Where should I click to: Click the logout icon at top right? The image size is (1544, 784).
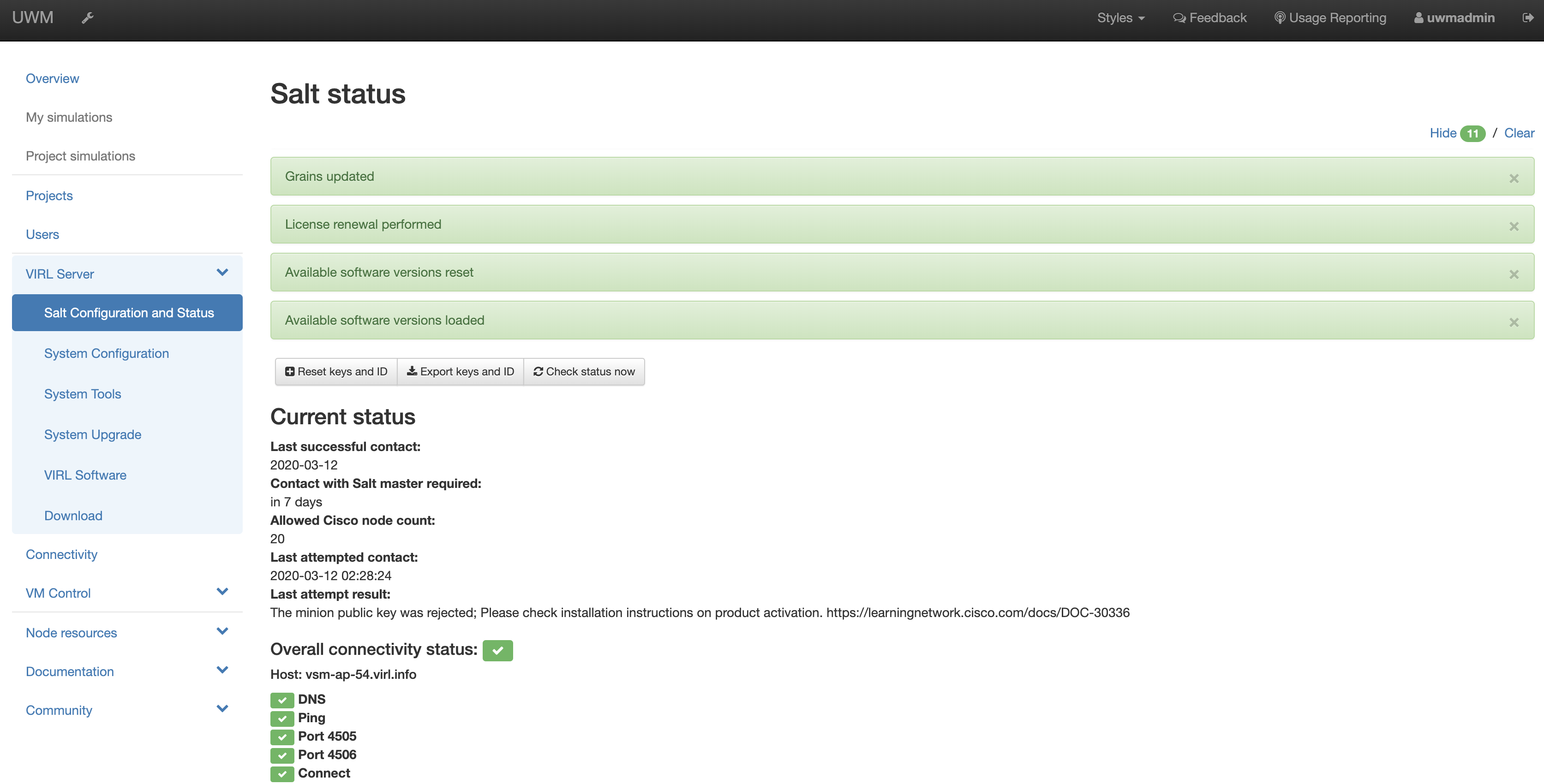pos(1528,18)
